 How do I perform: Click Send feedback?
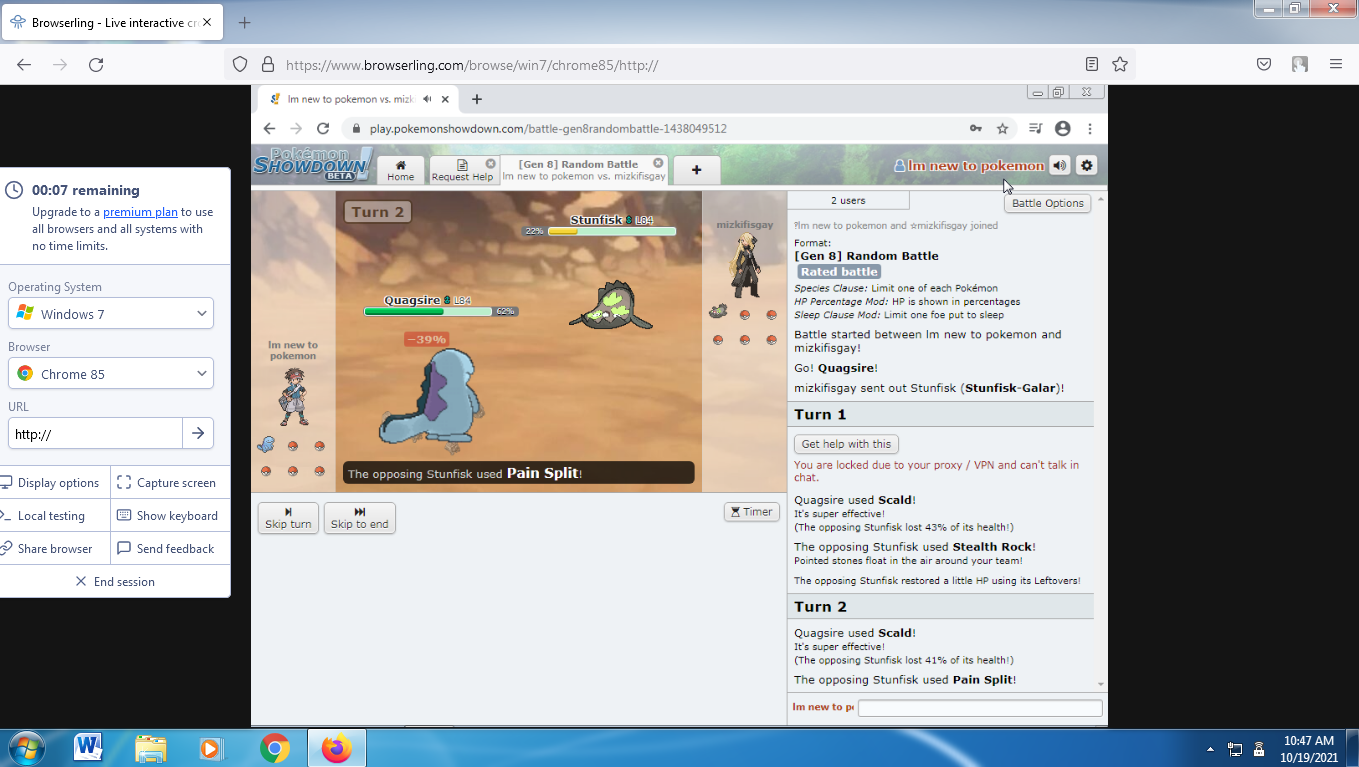[166, 549]
